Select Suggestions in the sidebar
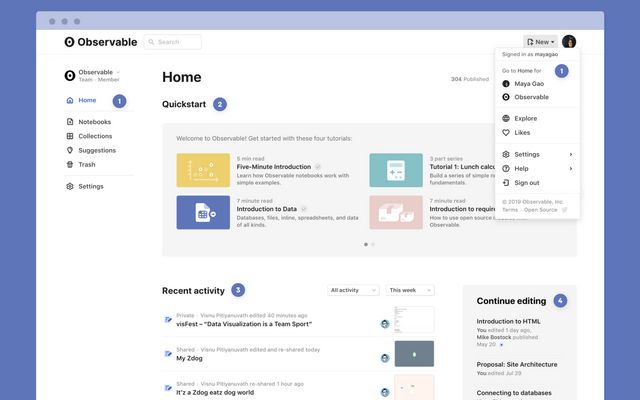The height and width of the screenshot is (400, 640). coord(97,150)
